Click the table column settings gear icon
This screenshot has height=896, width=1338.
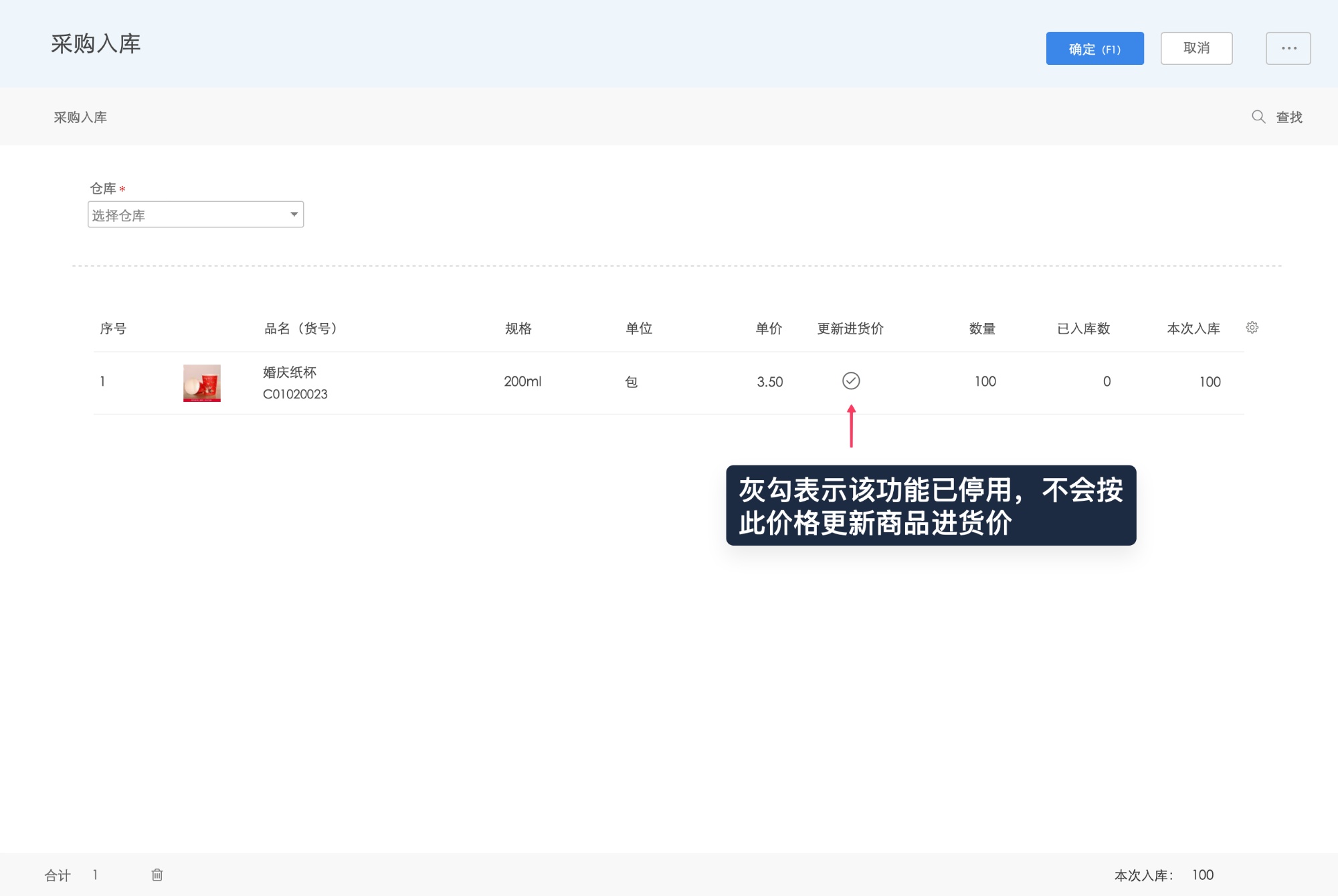1252,328
